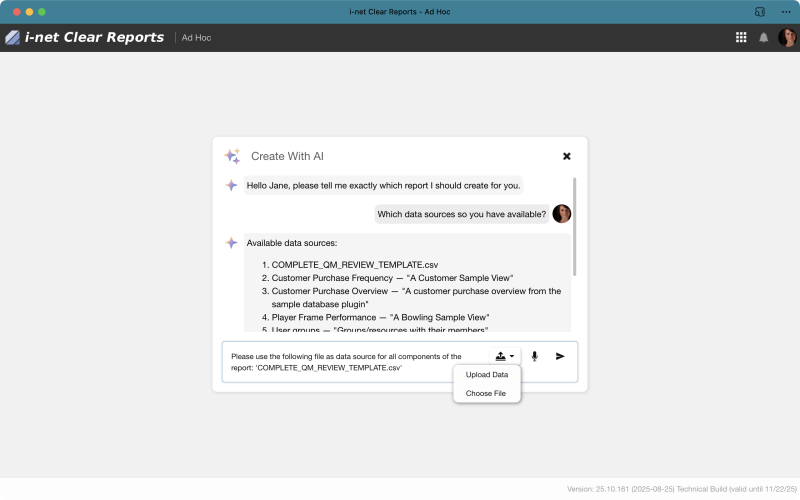
Task: Click the sparkle icon beside Create With AI
Action: pyautogui.click(x=232, y=156)
